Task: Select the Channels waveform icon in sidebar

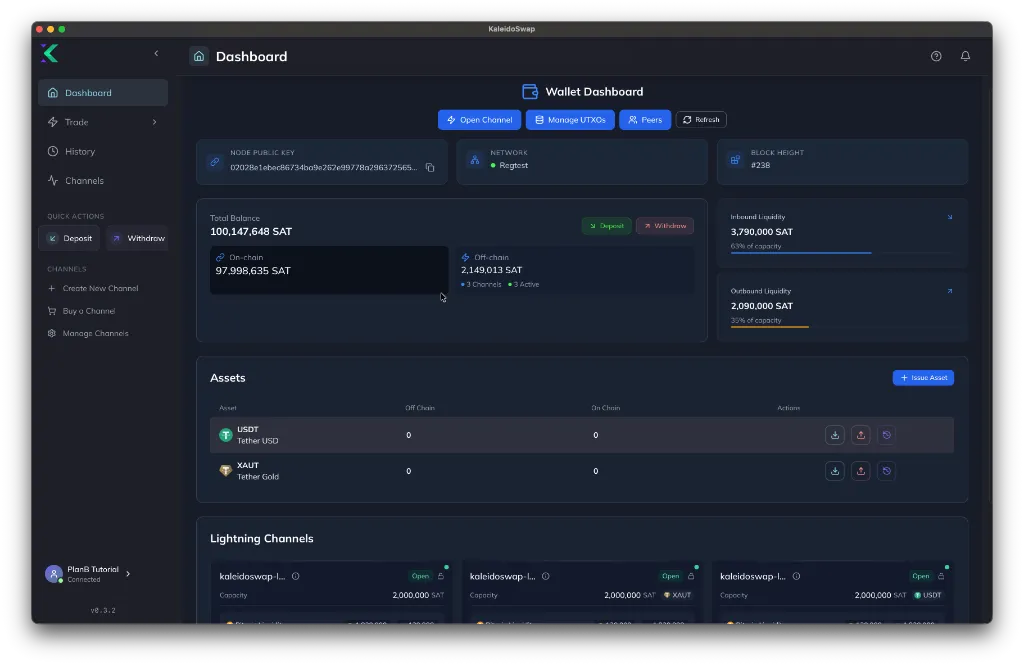Action: click(x=52, y=179)
